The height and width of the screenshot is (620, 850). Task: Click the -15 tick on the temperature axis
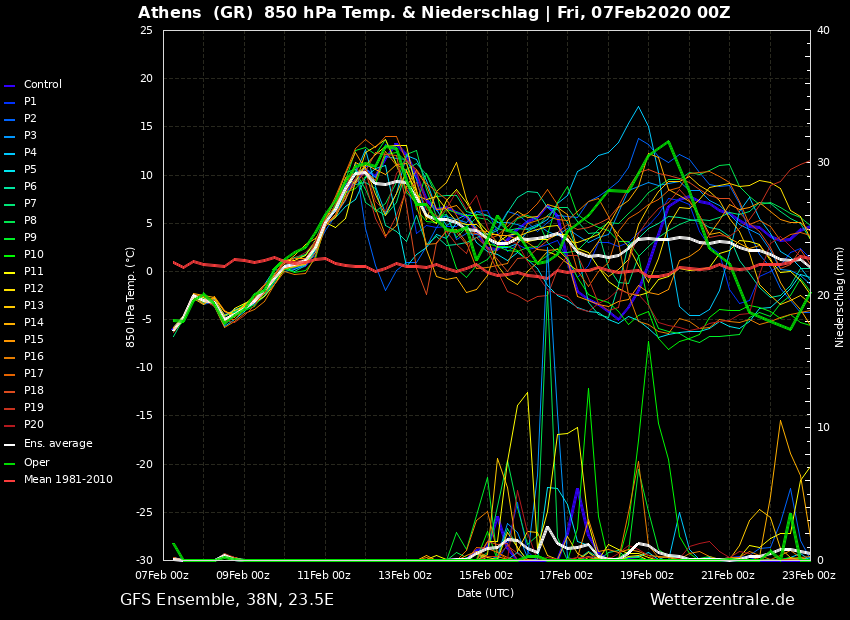(x=144, y=416)
